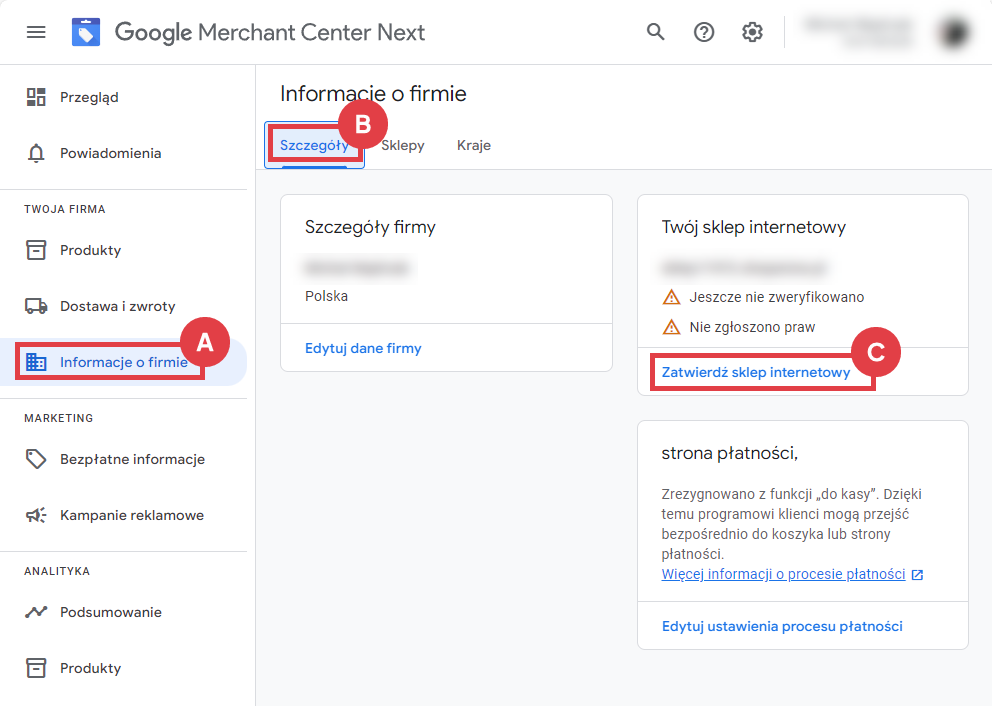Switch to the Szczegóły tab
This screenshot has height=706, width=992.
coord(314,145)
